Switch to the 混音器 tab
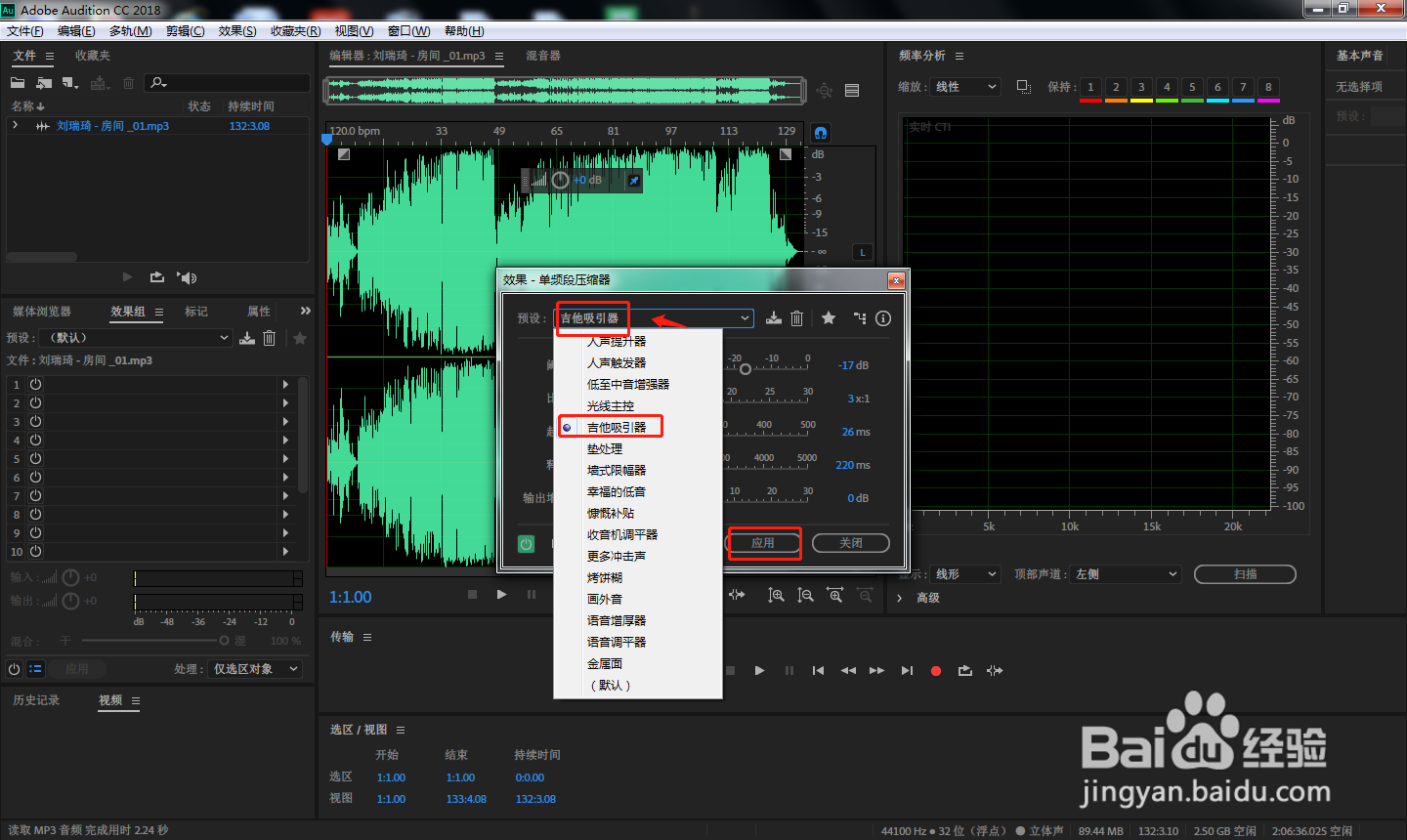Viewport: 1407px width, 840px height. (543, 56)
